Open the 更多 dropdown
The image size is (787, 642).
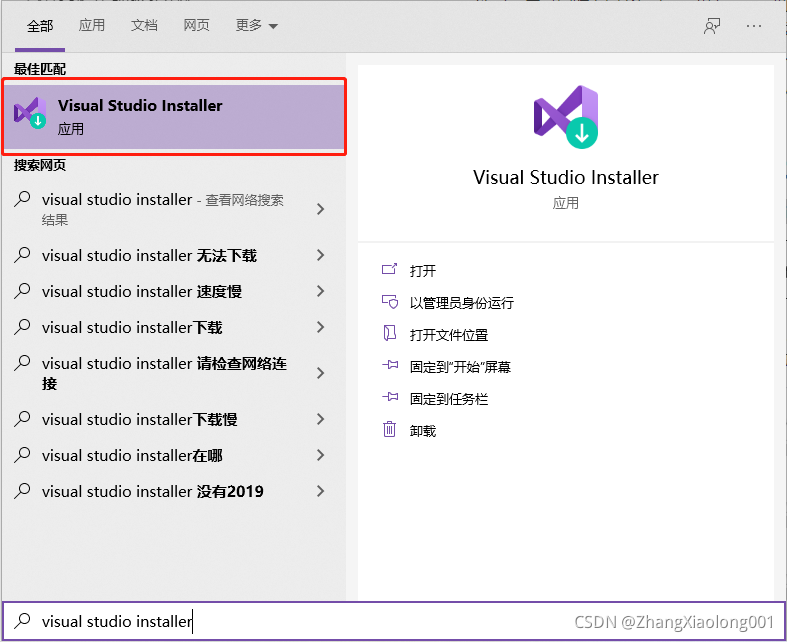[x=256, y=25]
